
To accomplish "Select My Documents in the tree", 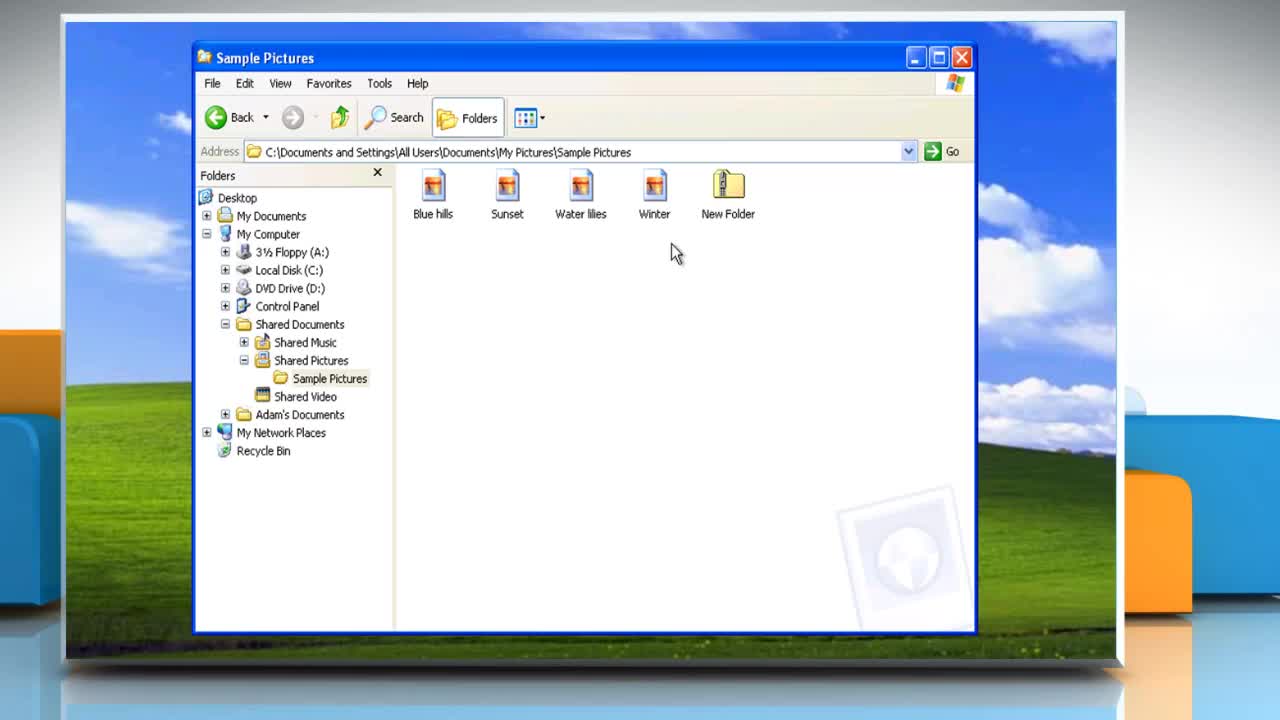I will pos(271,216).
